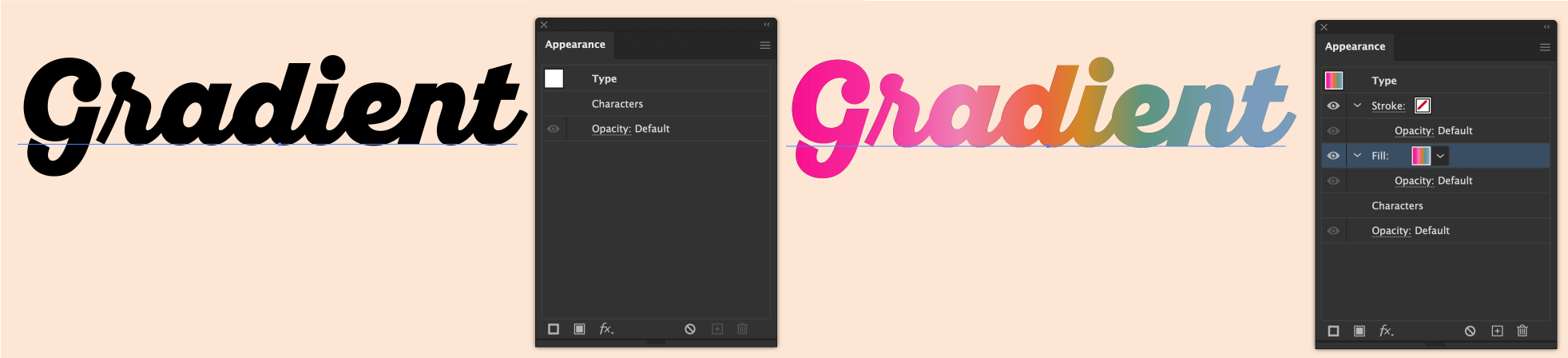Select Characters row in left Appearance panel

pos(656,104)
